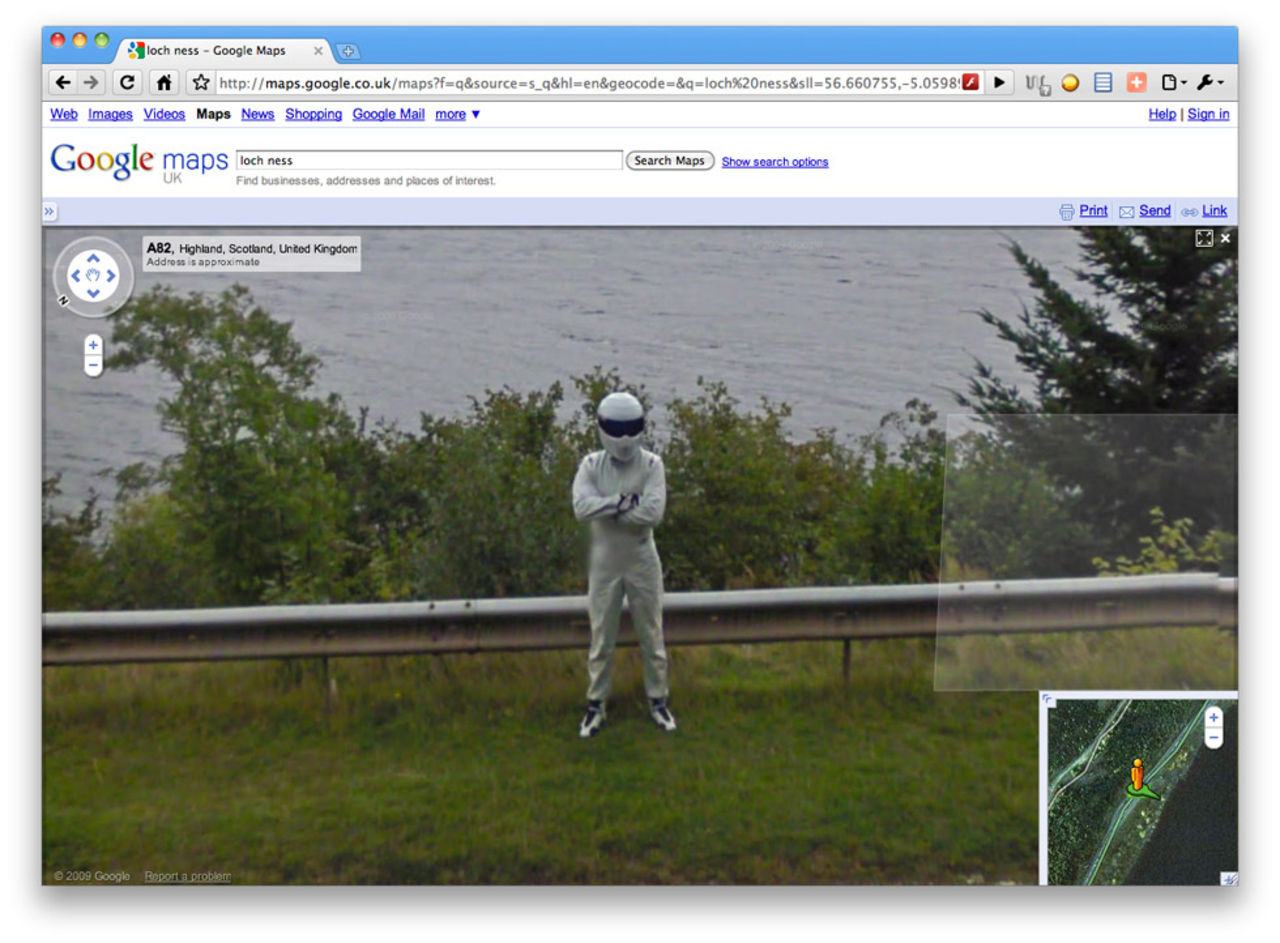
Task: Copy the map link using the Link icon
Action: pyautogui.click(x=1190, y=210)
